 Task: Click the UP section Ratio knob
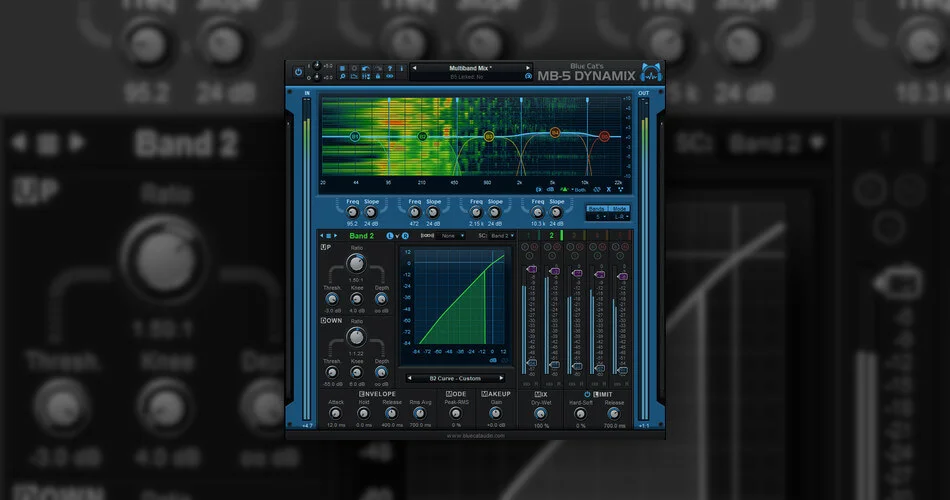tap(356, 264)
